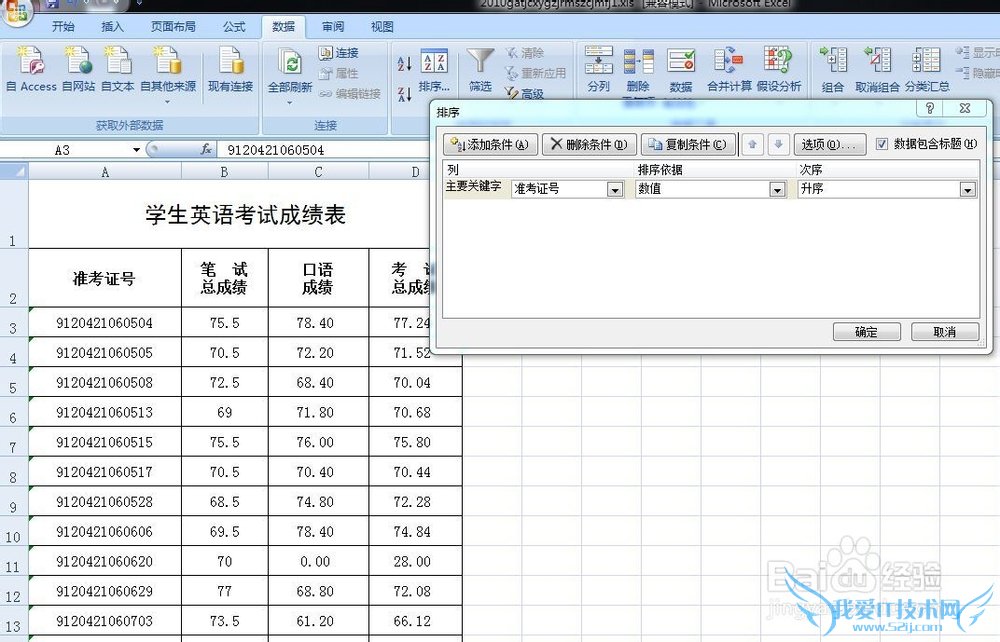Click title cell 学生英语考试成绩表
This screenshot has width=1000, height=642.
pyautogui.click(x=246, y=215)
